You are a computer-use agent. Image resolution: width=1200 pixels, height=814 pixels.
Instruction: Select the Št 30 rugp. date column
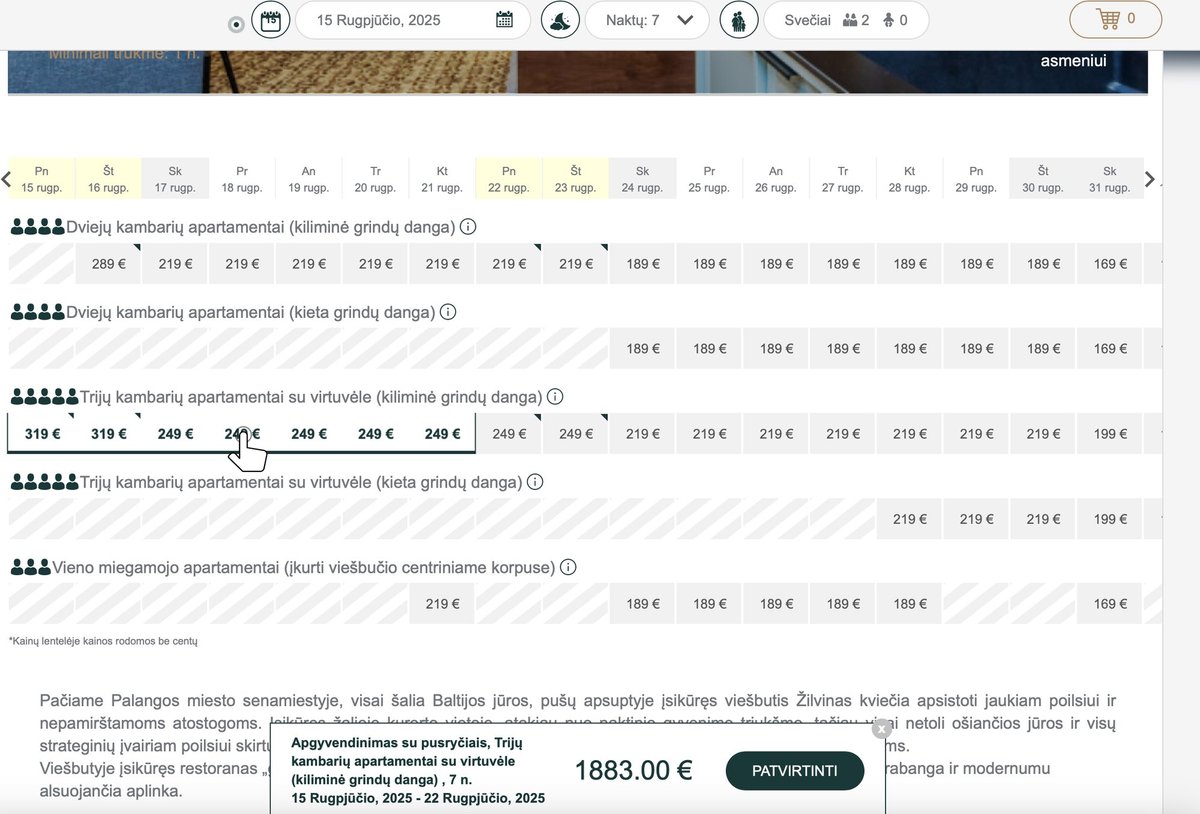1043,179
